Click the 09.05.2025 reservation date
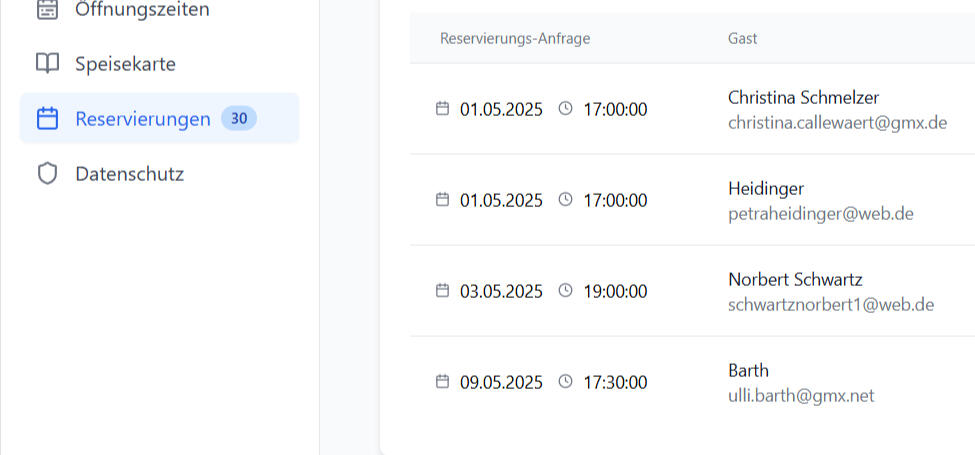Viewport: 975px width, 455px height. (501, 382)
